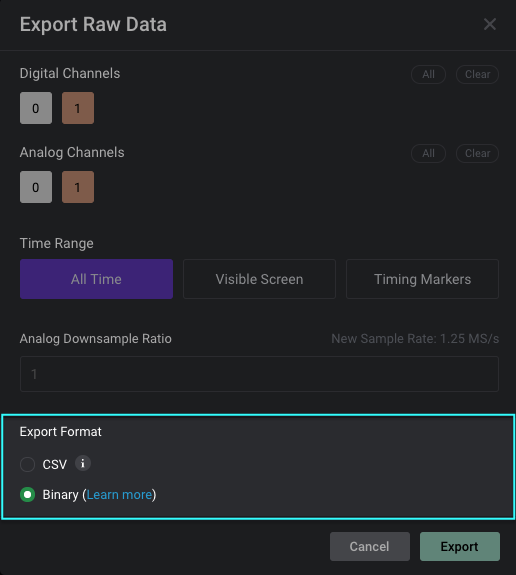This screenshot has height=575, width=516.
Task: Open the CSV format info icon
Action: coord(83,464)
